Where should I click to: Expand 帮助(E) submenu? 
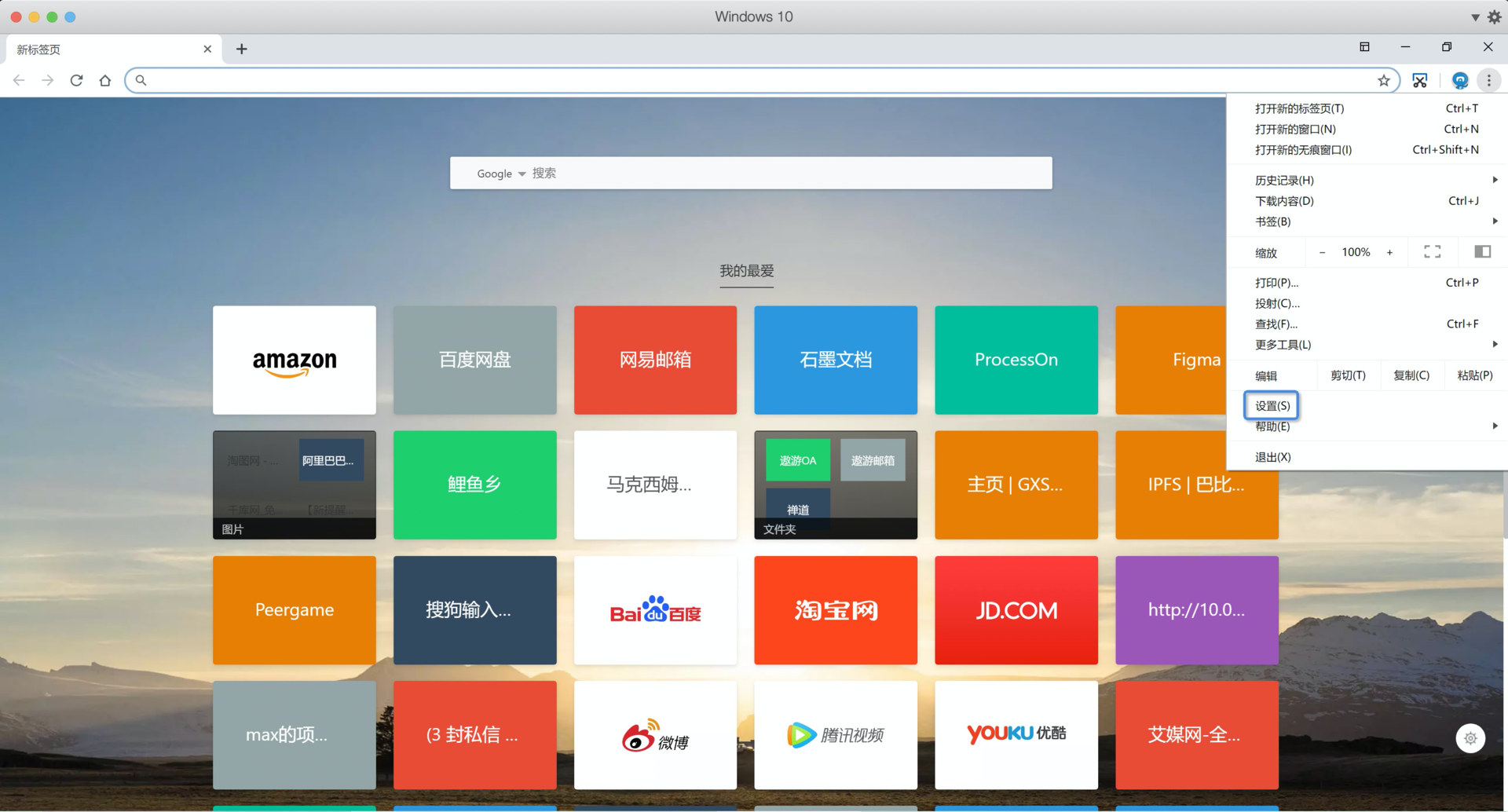click(1367, 426)
